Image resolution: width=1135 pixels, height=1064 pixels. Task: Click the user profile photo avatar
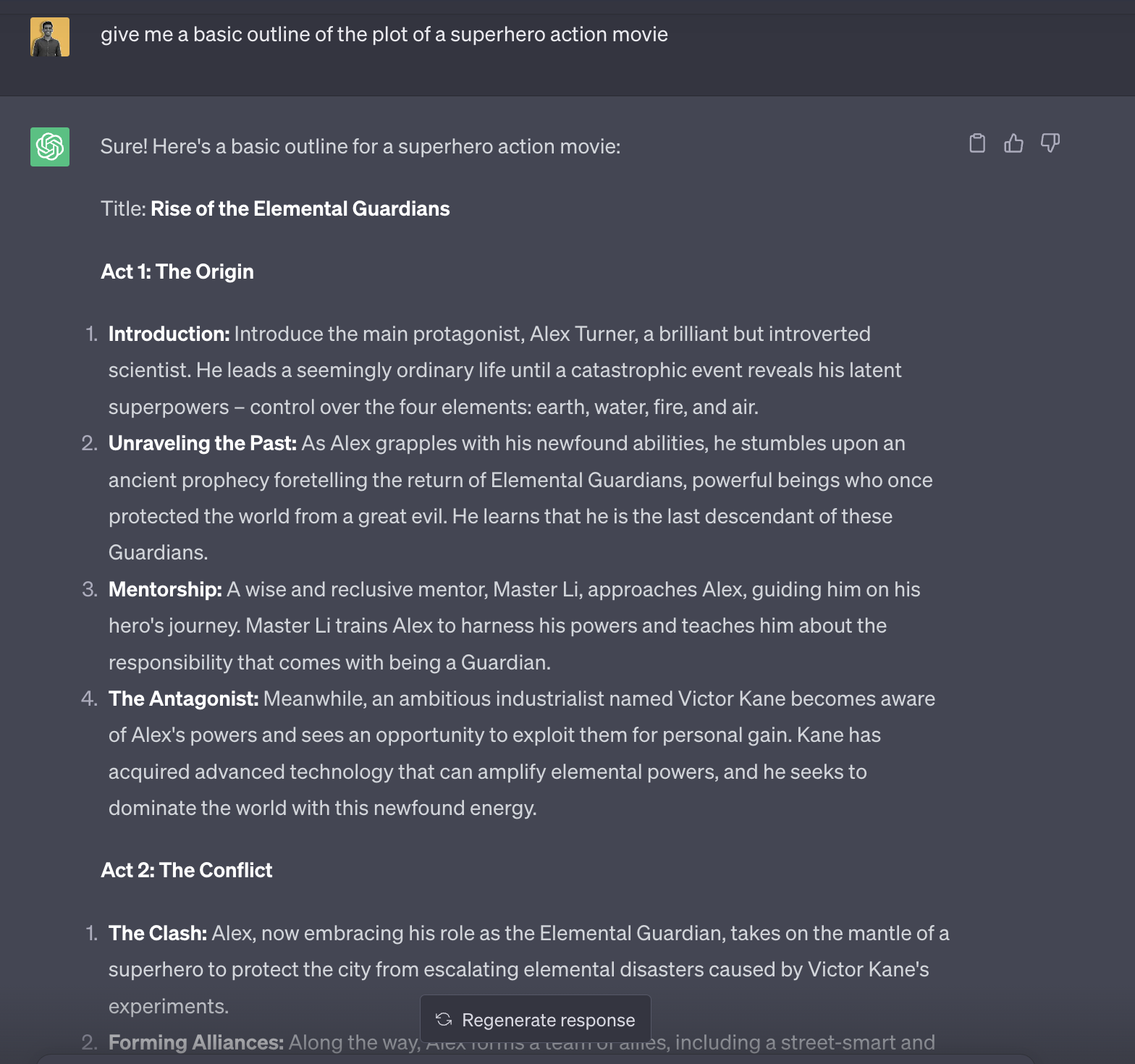[x=50, y=37]
